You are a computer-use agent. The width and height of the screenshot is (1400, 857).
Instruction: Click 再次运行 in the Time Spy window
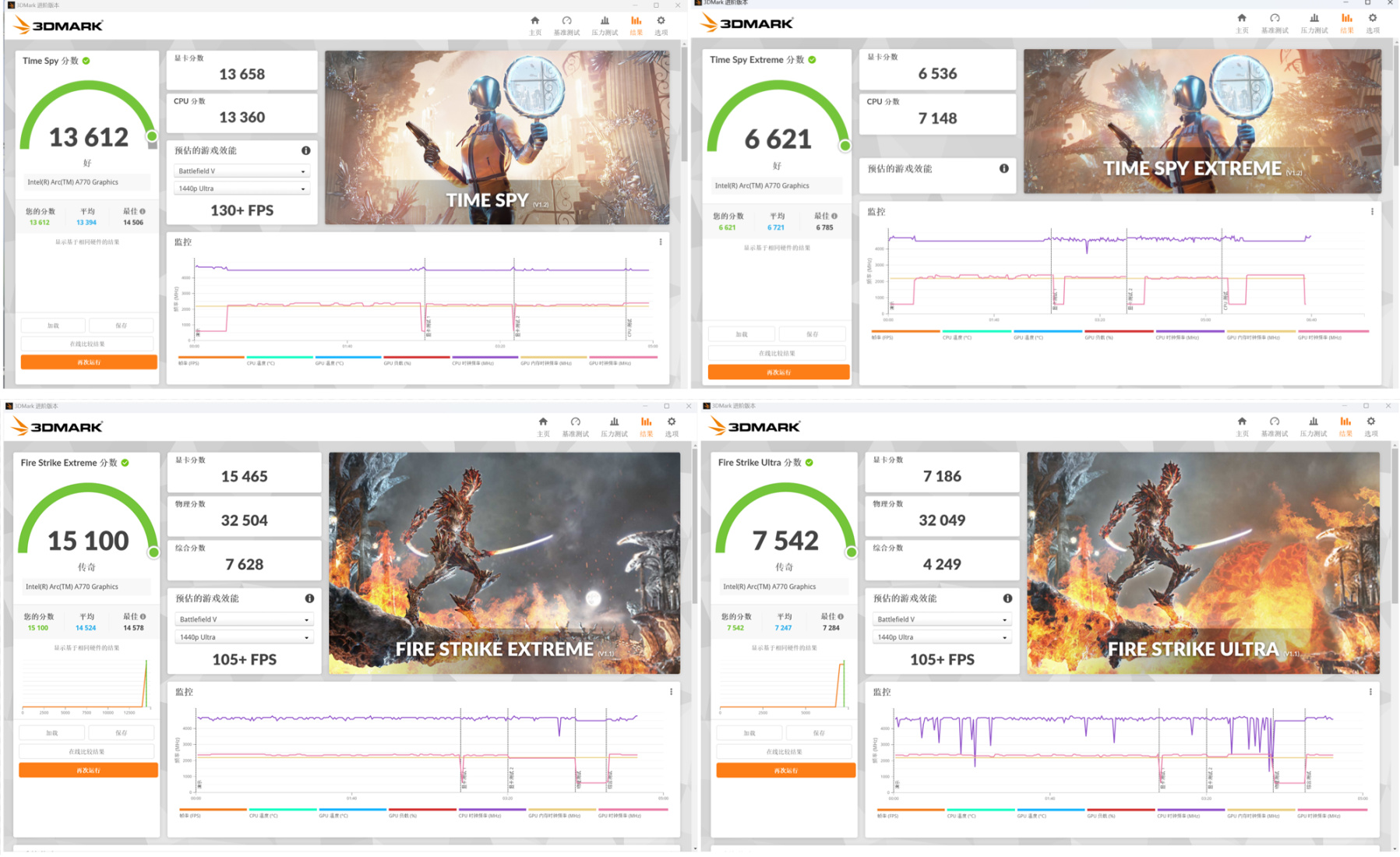coord(89,362)
